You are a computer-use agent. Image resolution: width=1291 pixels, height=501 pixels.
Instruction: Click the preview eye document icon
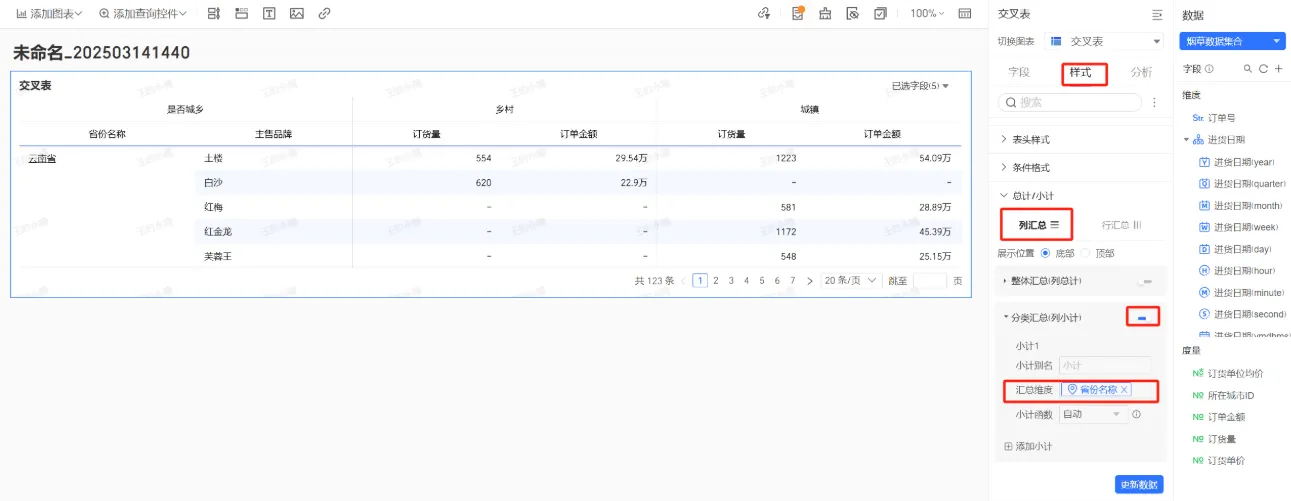click(x=852, y=14)
